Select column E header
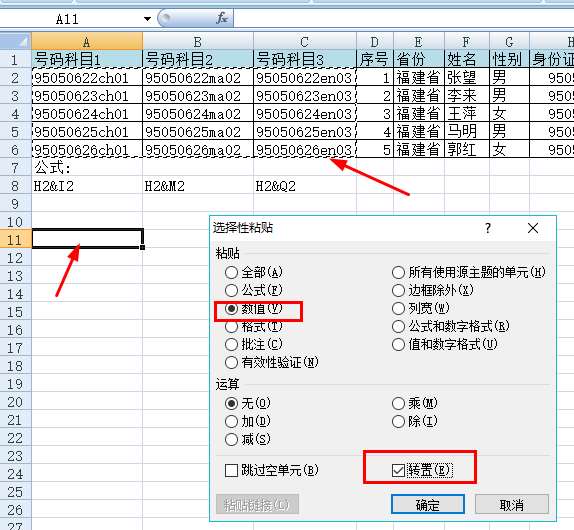Screen dimensions: 574x530 click(x=418, y=41)
